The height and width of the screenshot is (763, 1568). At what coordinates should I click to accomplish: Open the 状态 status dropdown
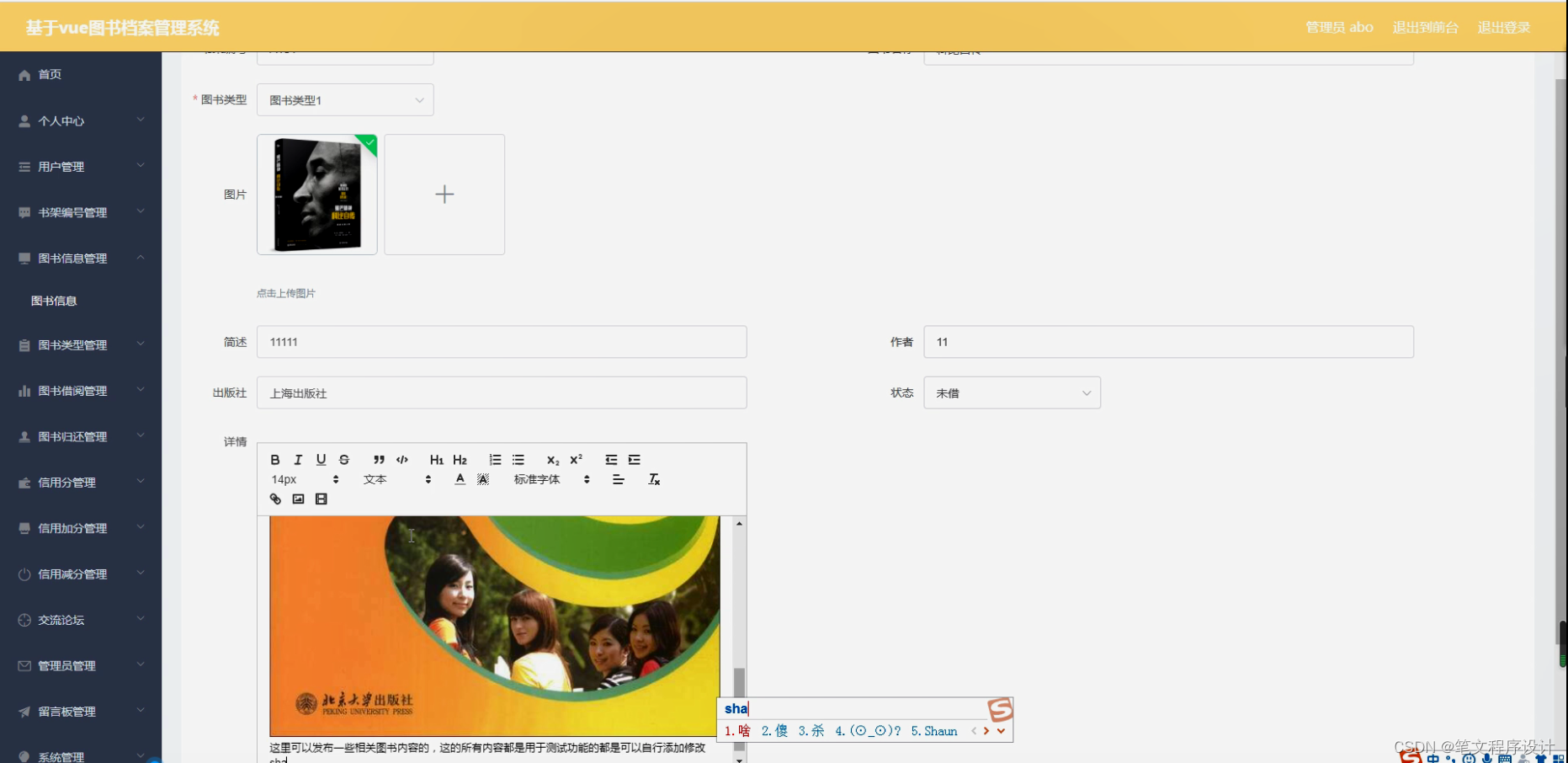[1012, 392]
